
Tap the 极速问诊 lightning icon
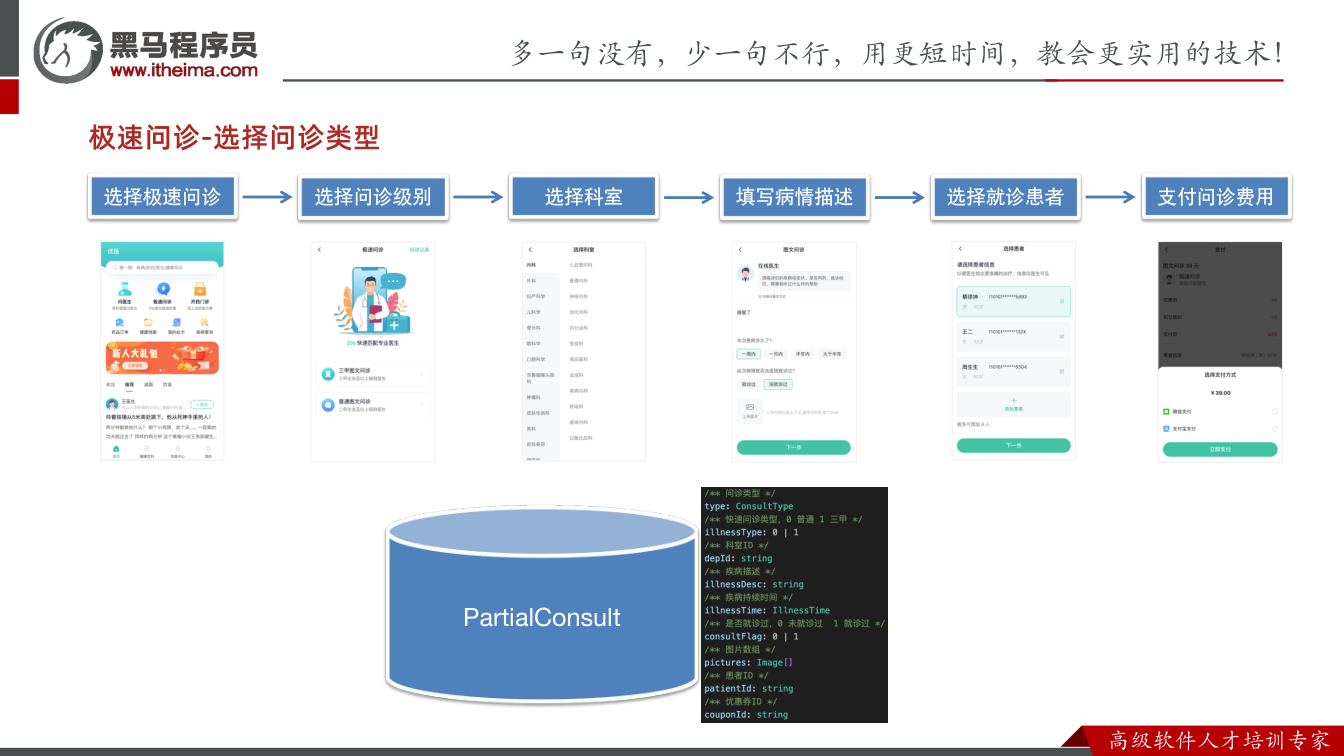163,288
